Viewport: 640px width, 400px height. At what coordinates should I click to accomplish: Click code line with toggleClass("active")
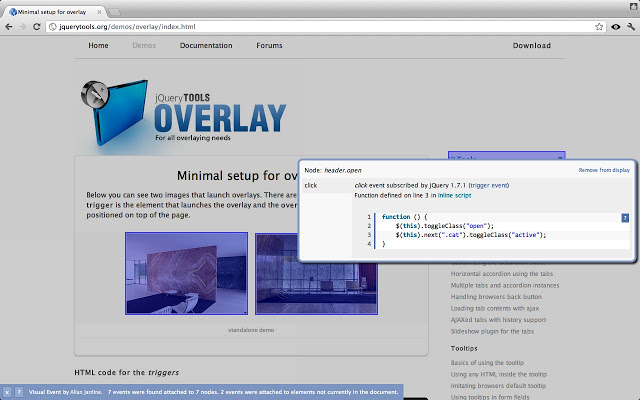click(471, 235)
